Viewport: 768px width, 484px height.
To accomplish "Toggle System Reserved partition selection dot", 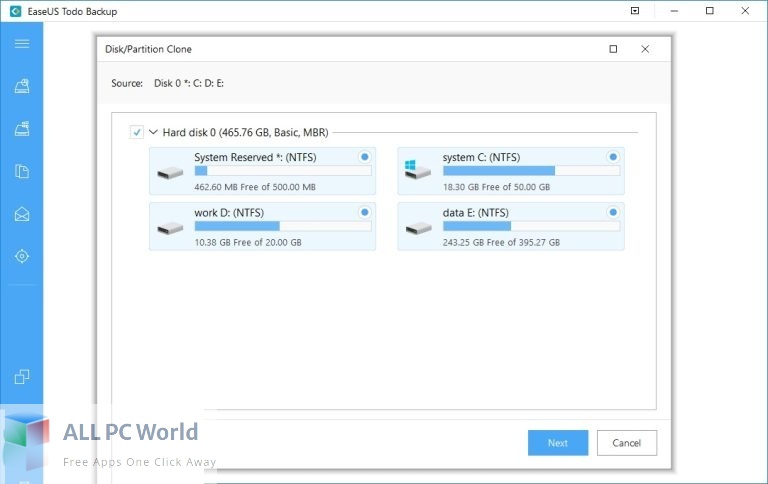I will [364, 157].
